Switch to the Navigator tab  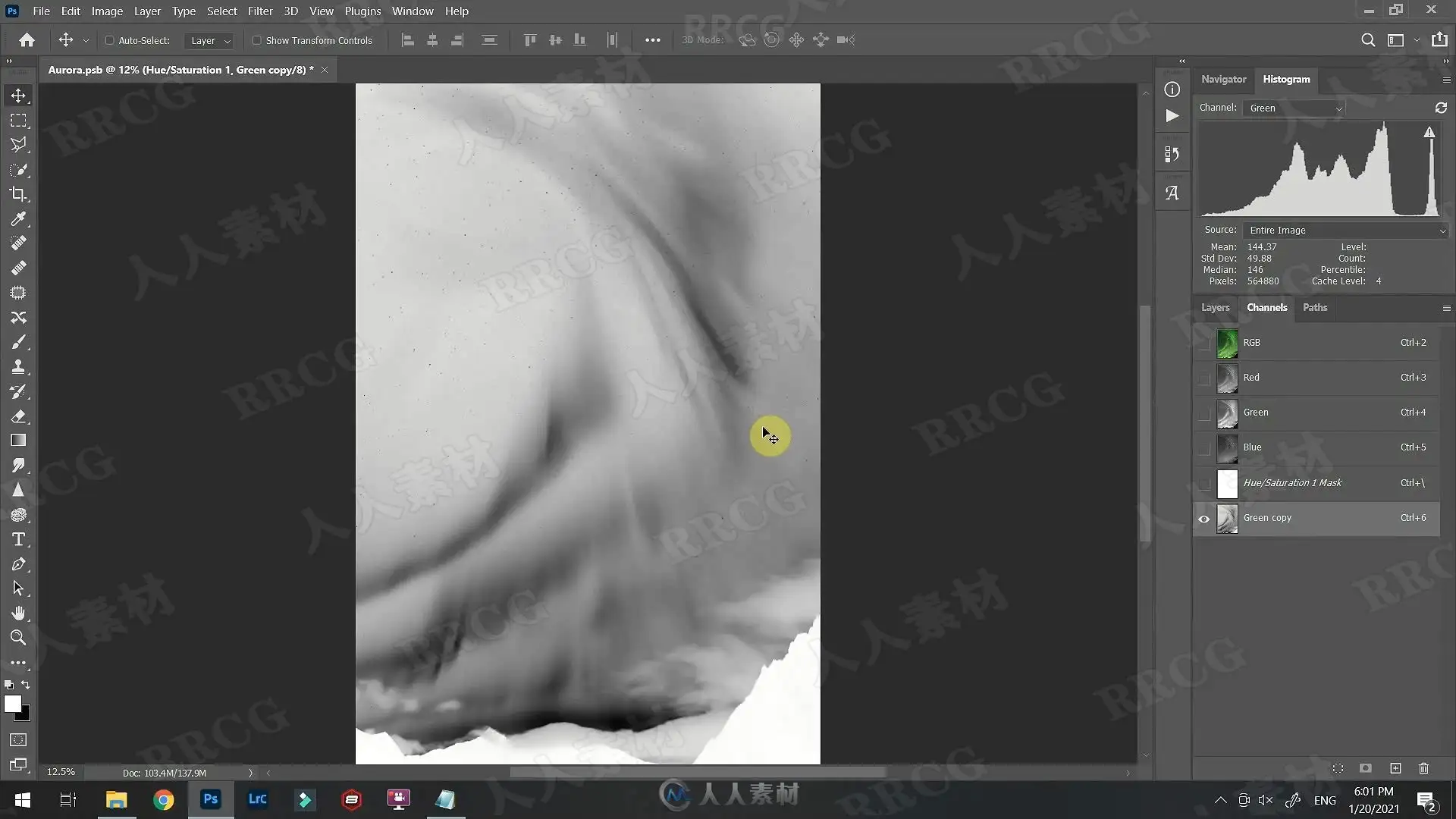click(x=1223, y=79)
